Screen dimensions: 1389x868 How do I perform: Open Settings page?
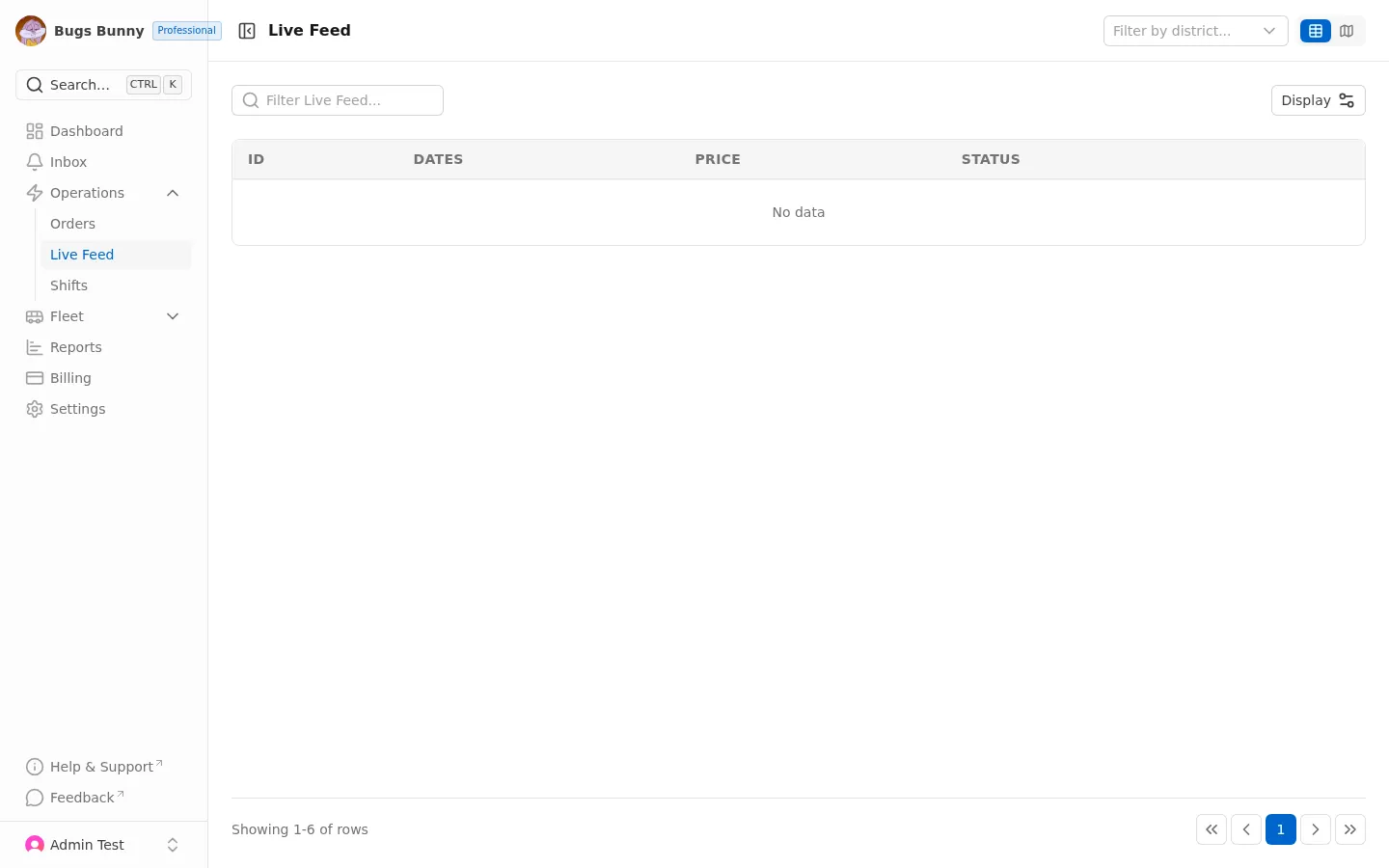pos(103,409)
